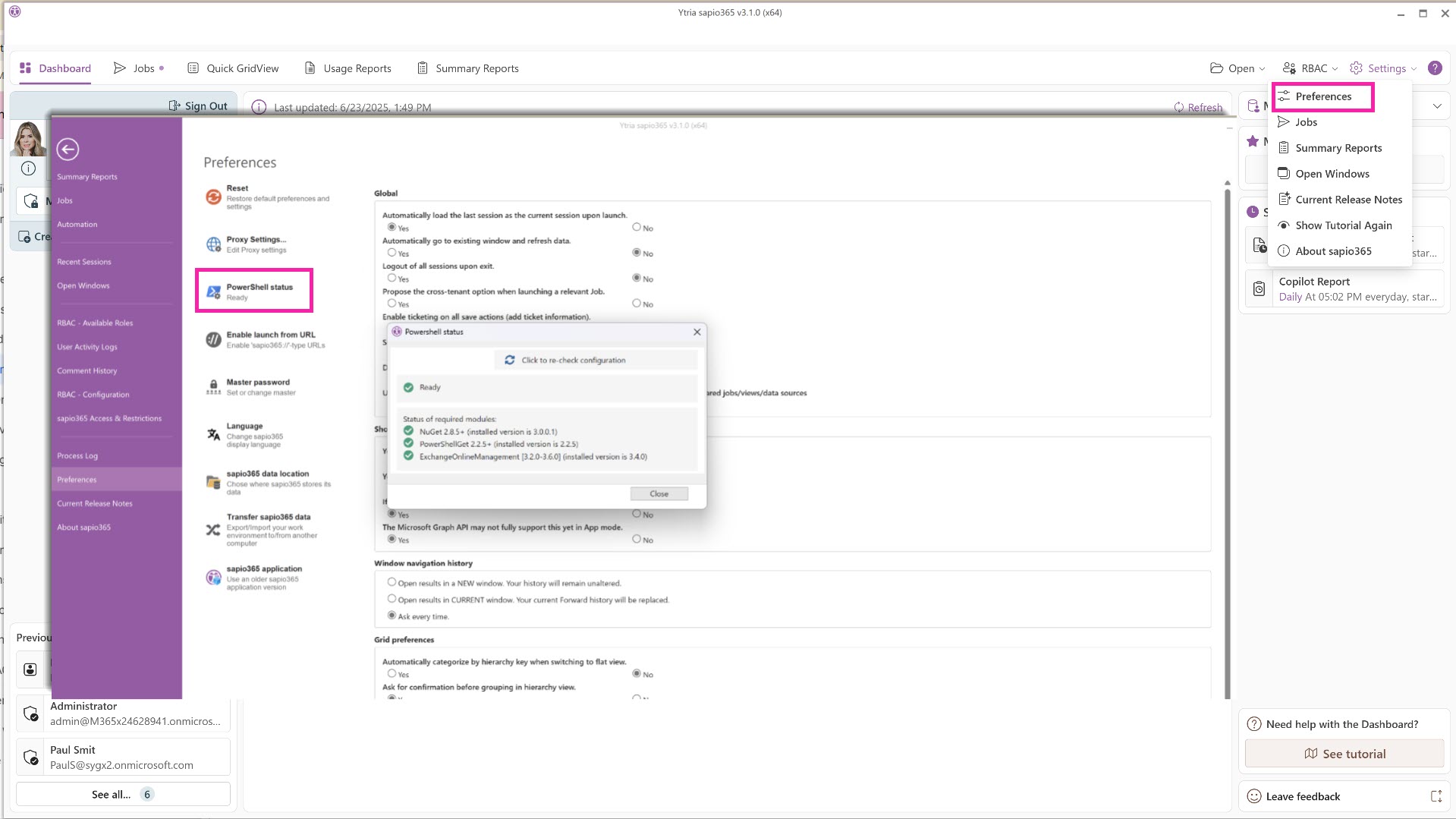Click the See tutorial button
Screen dimensions: 1456x819
pyautogui.click(x=1344, y=754)
